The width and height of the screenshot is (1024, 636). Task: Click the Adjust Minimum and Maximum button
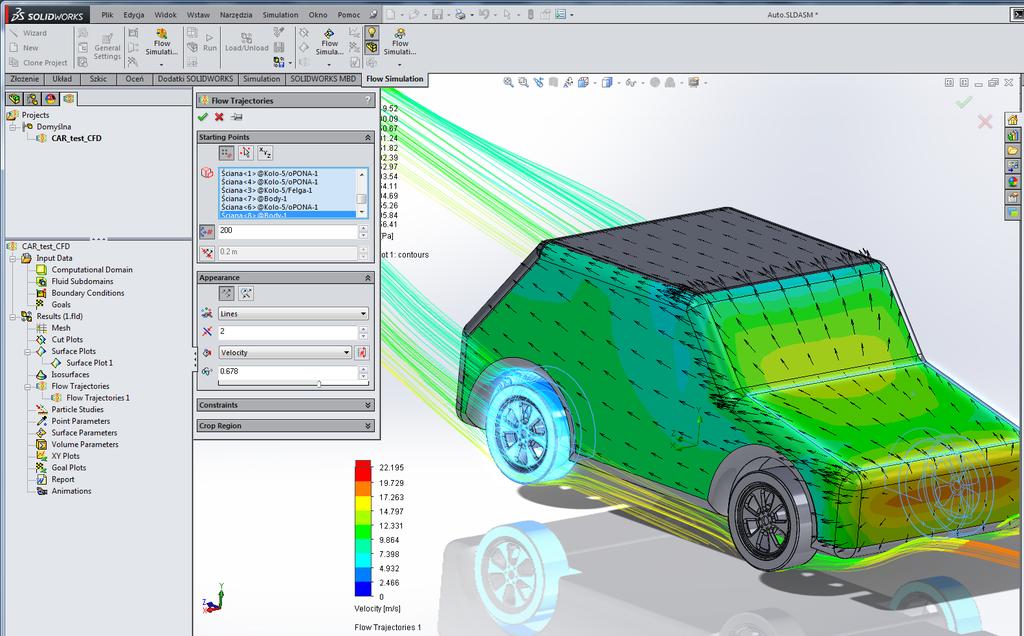coord(362,353)
